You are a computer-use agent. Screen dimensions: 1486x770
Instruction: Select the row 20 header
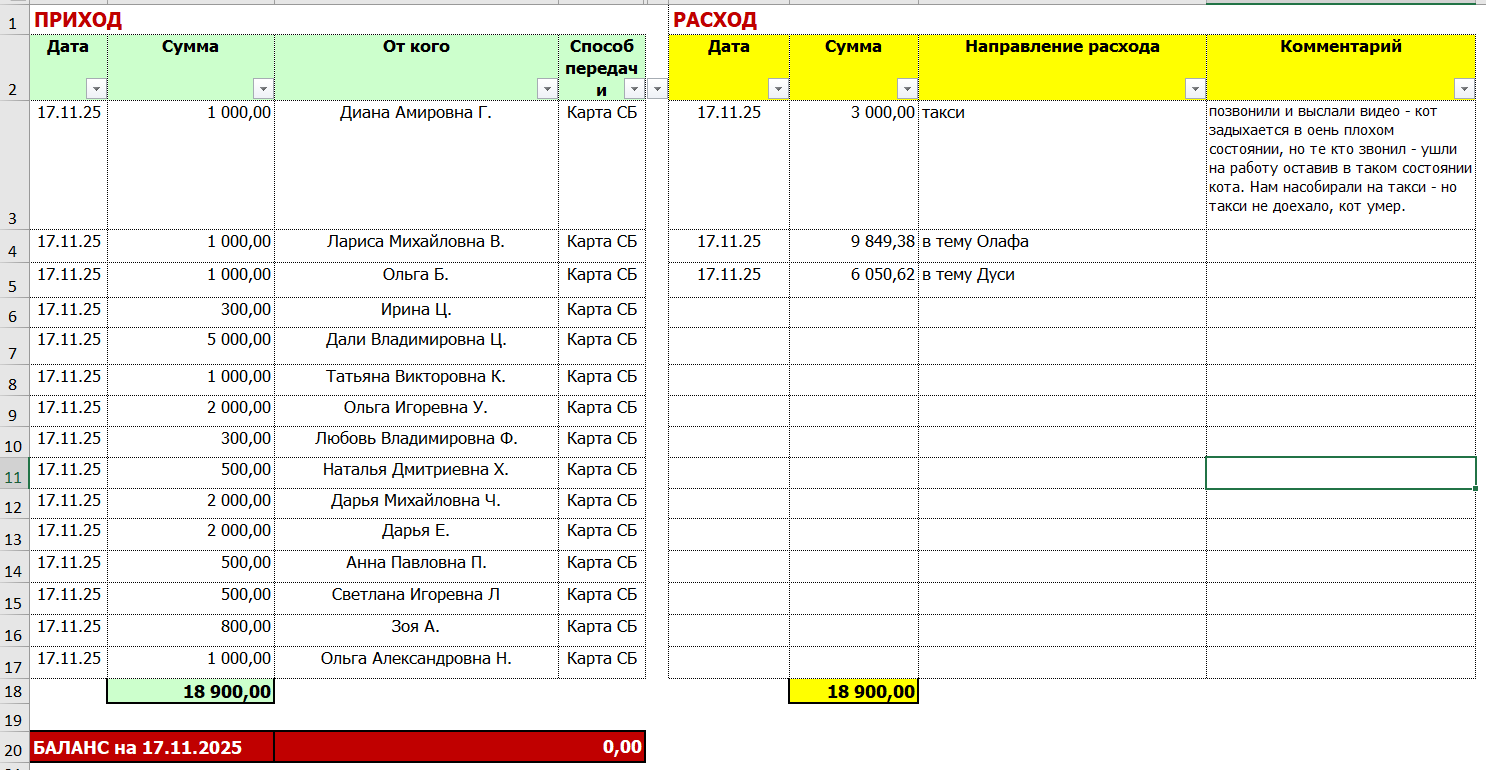pyautogui.click(x=14, y=750)
